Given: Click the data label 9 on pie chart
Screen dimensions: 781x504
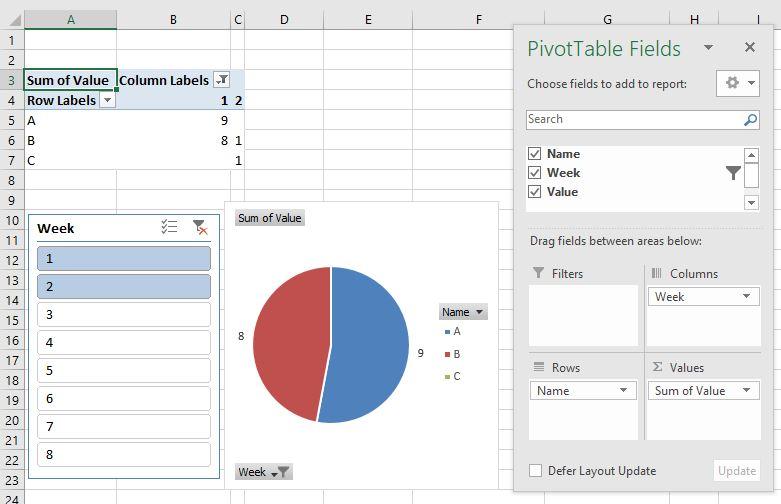Looking at the screenshot, I should click(x=421, y=353).
